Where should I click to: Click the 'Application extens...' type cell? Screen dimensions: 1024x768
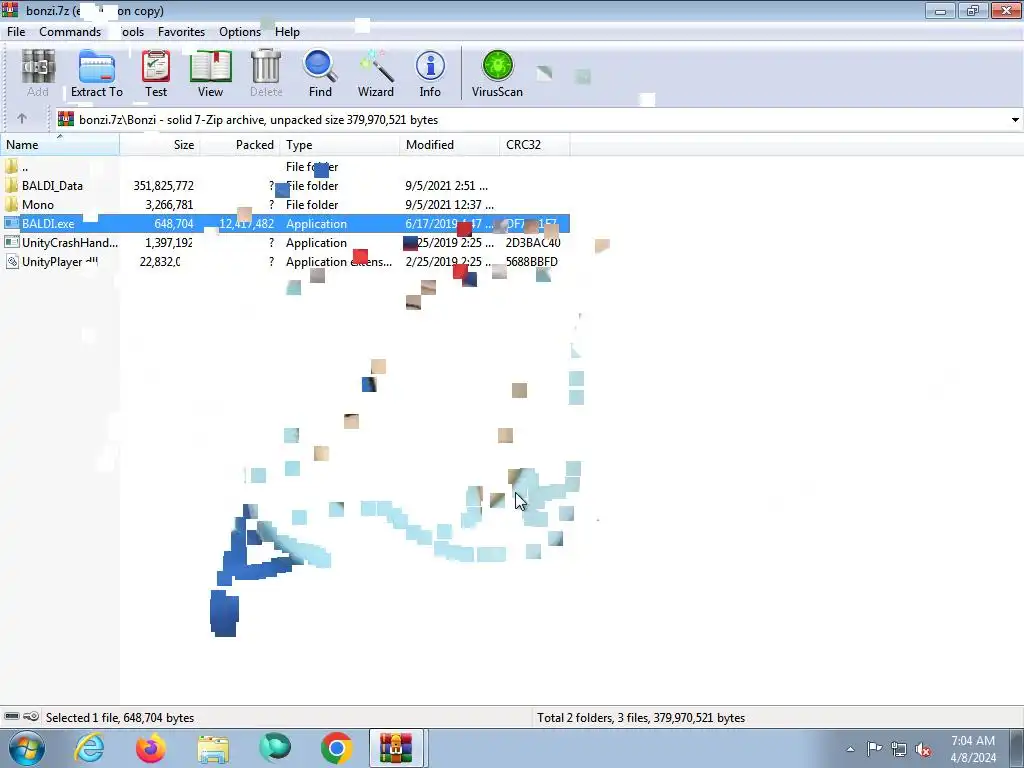(x=339, y=261)
